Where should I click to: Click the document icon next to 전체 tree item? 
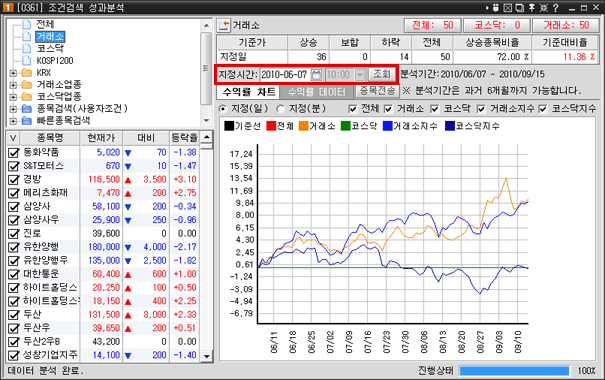point(27,24)
